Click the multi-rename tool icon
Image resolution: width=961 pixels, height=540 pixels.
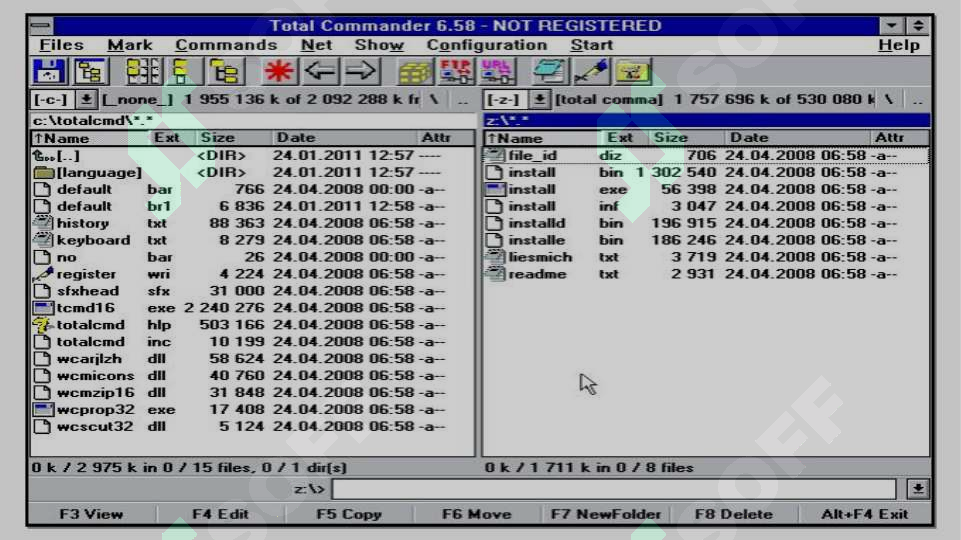tap(549, 71)
